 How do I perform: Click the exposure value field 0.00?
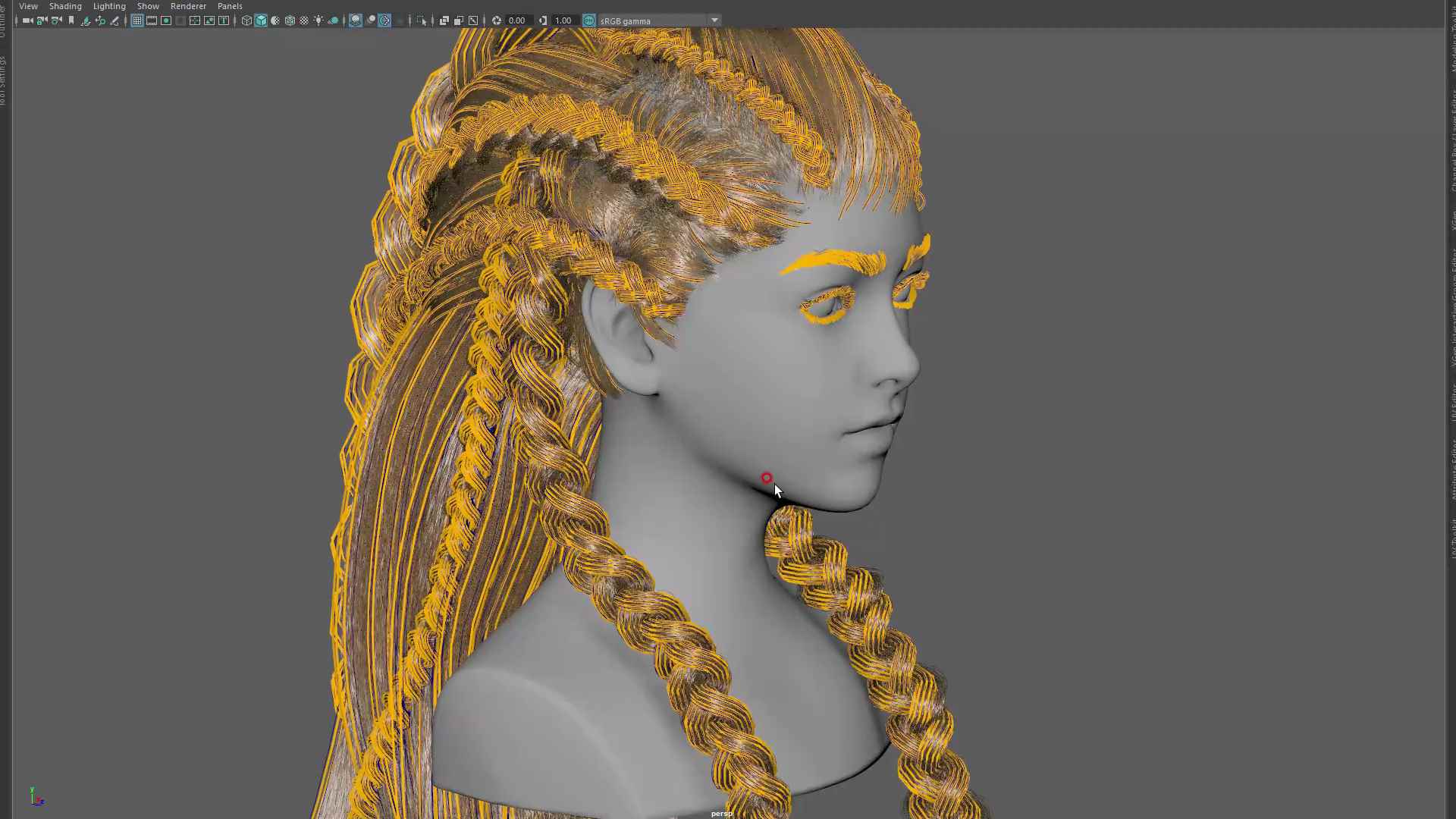pos(517,20)
